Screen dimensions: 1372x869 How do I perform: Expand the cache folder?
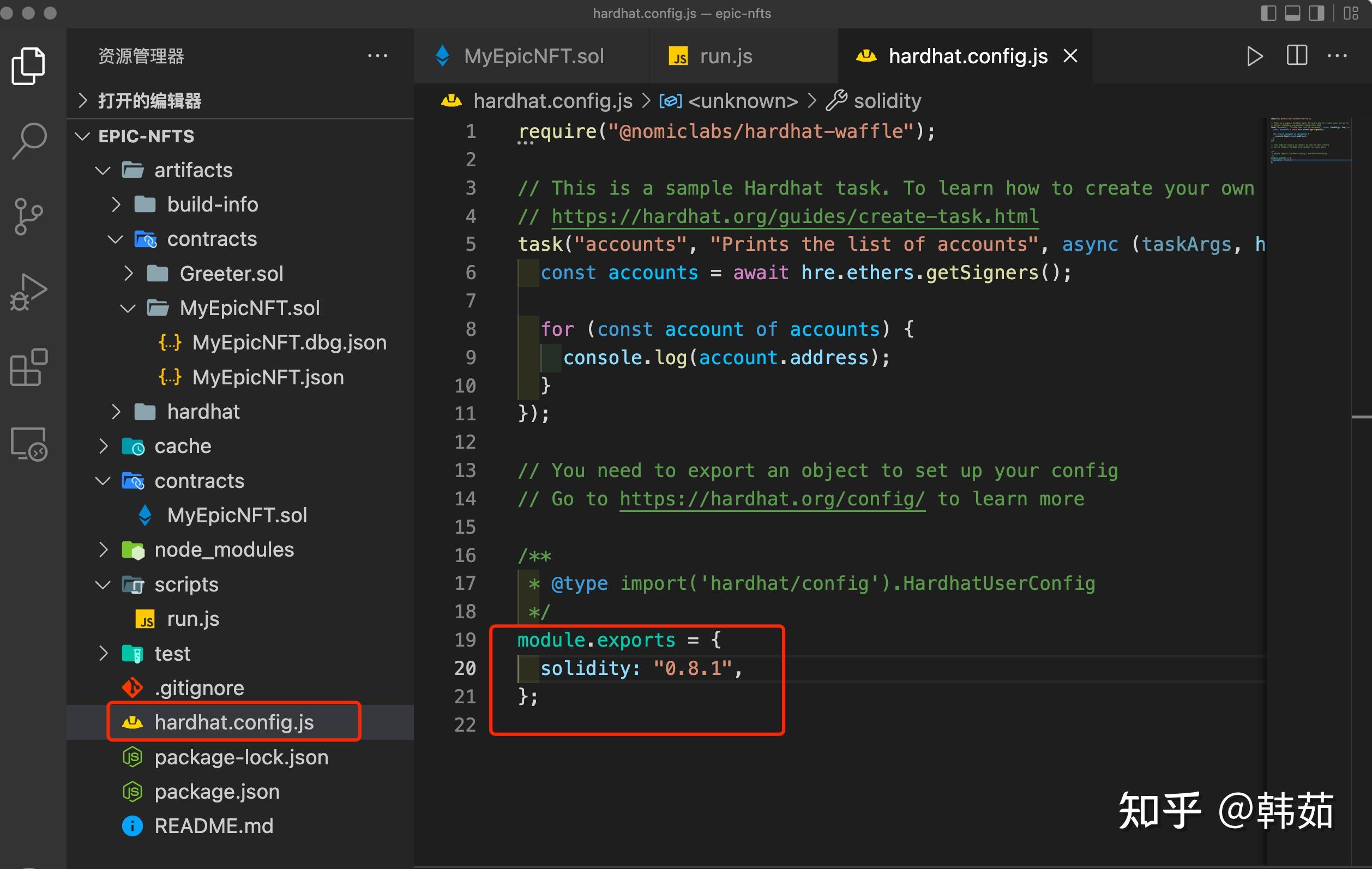point(240,446)
